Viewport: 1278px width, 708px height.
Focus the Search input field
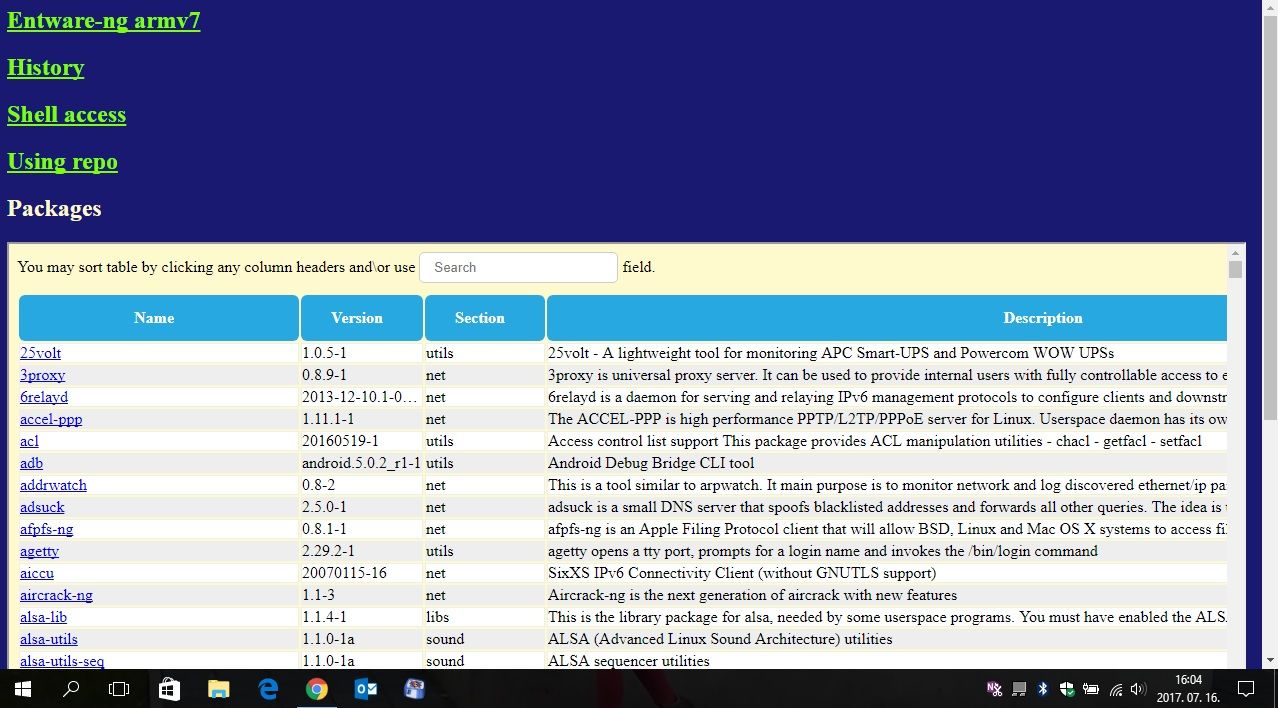518,267
